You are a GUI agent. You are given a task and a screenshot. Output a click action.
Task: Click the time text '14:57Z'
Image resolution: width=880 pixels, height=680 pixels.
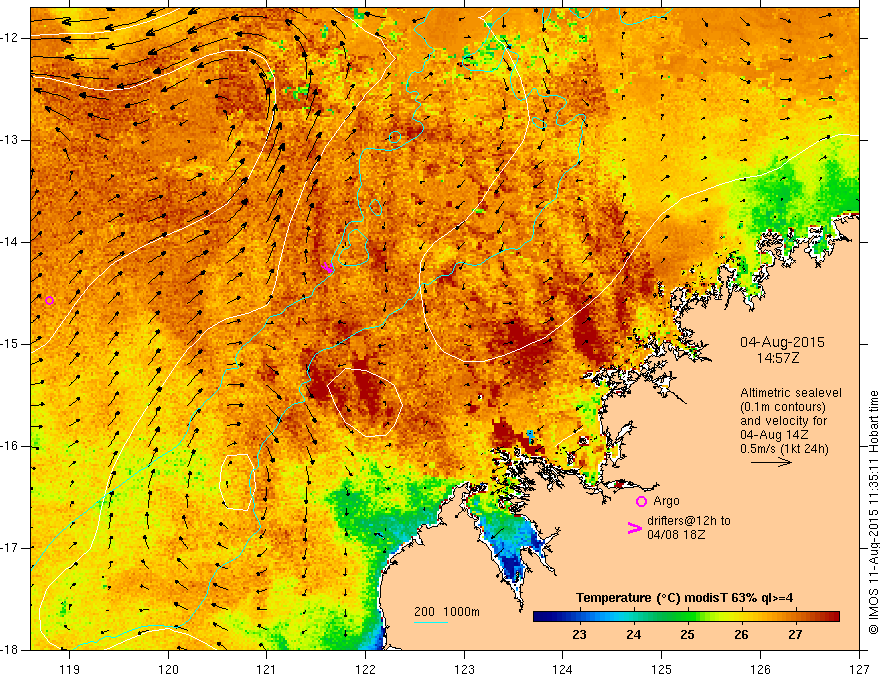tap(777, 358)
